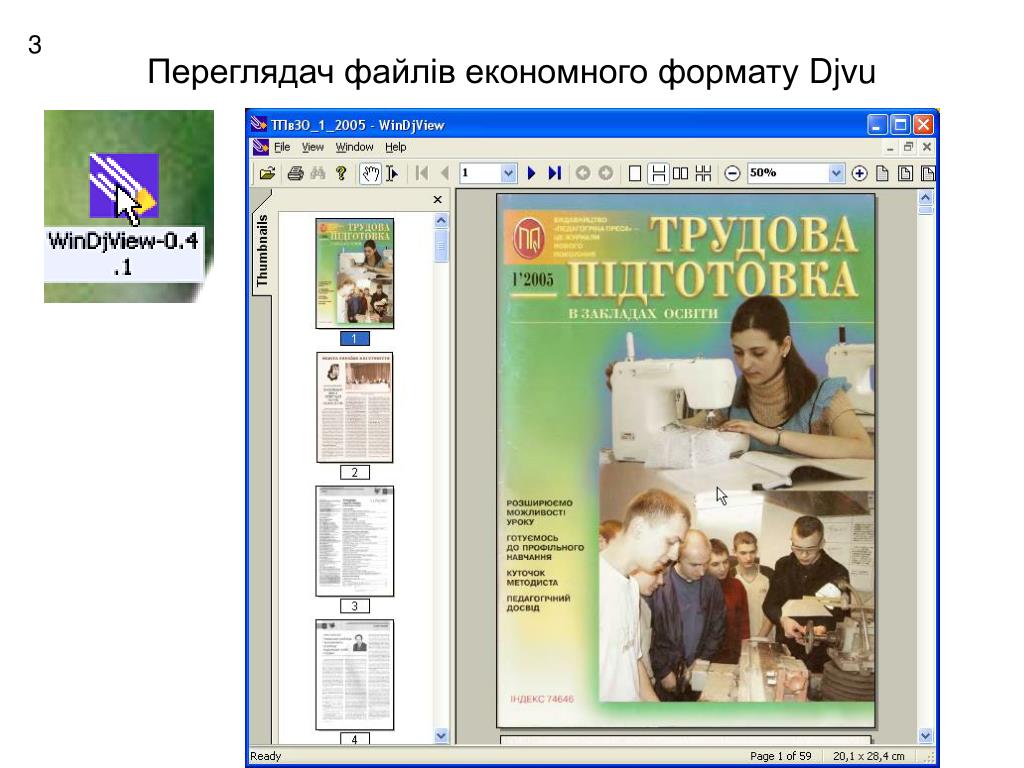Click the thumbnails scrollbar down arrow
Image resolution: width=1024 pixels, height=768 pixels.
[x=441, y=736]
